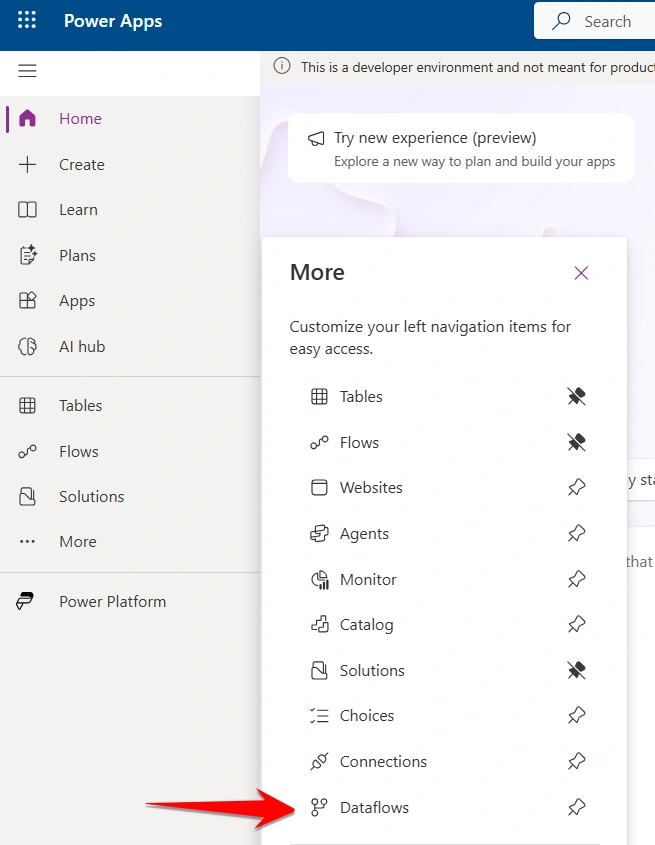This screenshot has height=845, width=655.
Task: Click the Apps icon in sidebar
Action: pos(27,300)
